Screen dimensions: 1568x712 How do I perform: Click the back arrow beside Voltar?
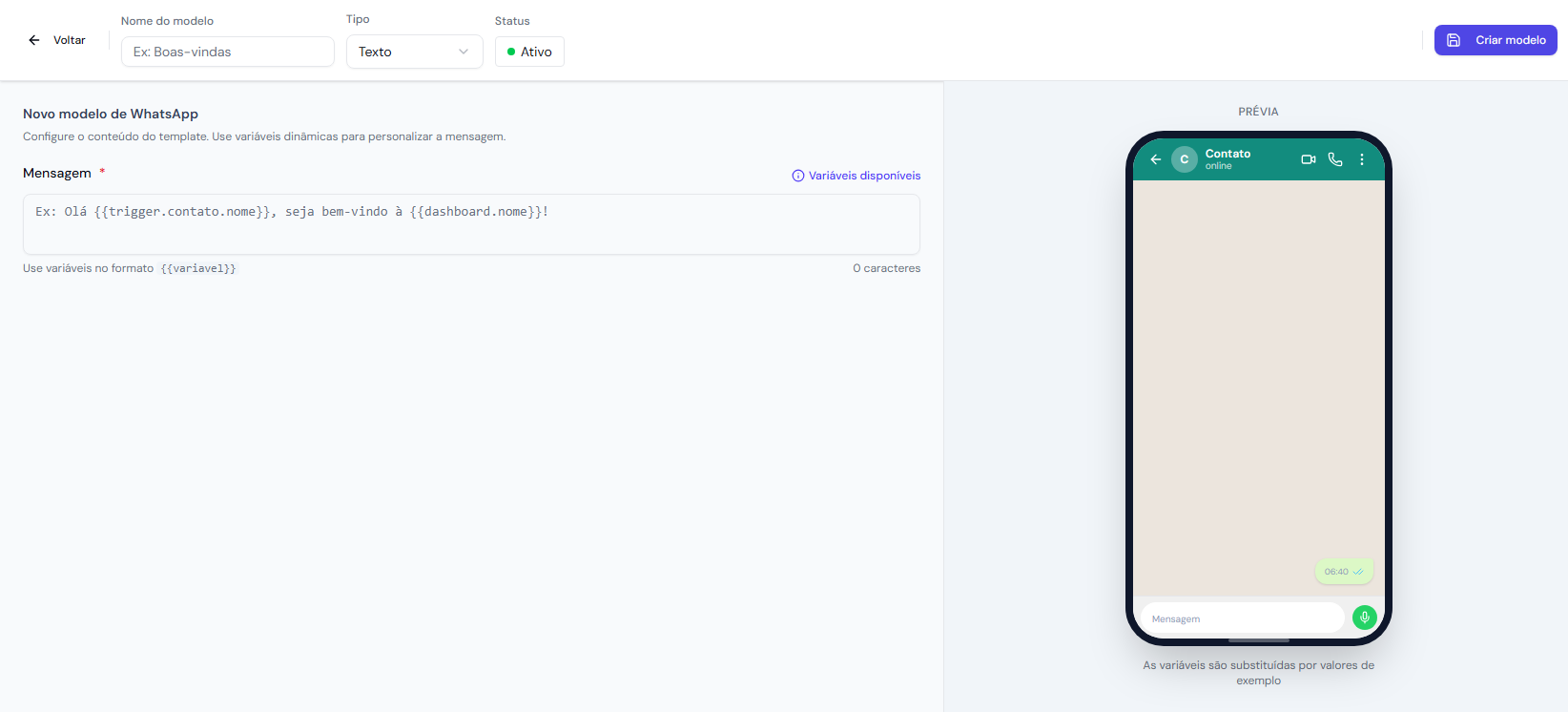point(34,40)
